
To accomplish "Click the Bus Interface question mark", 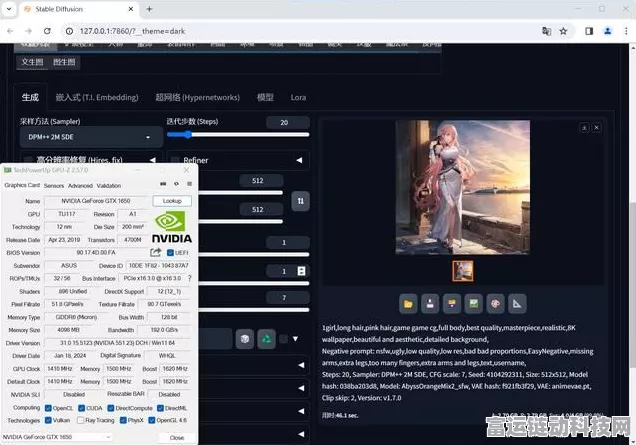I will tap(189, 278).
